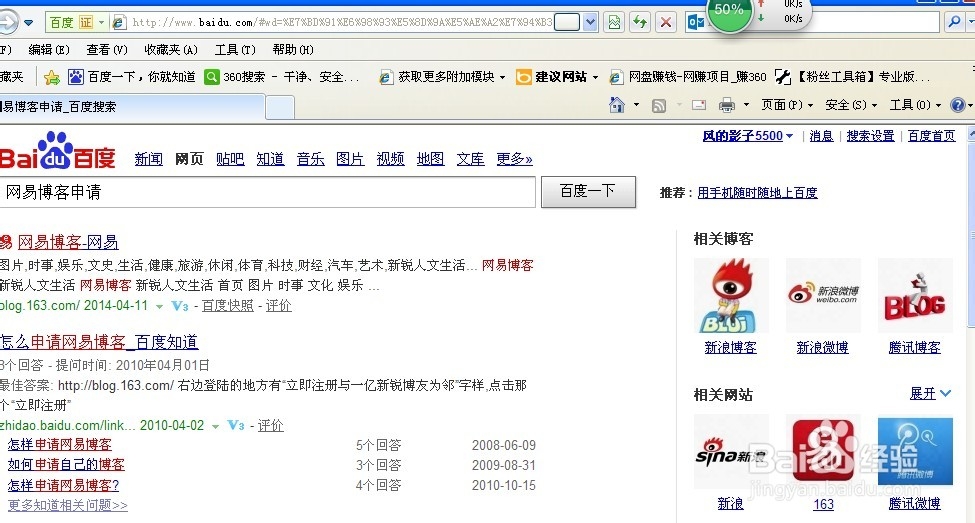Click the red 163 site thumbnail

point(823,451)
